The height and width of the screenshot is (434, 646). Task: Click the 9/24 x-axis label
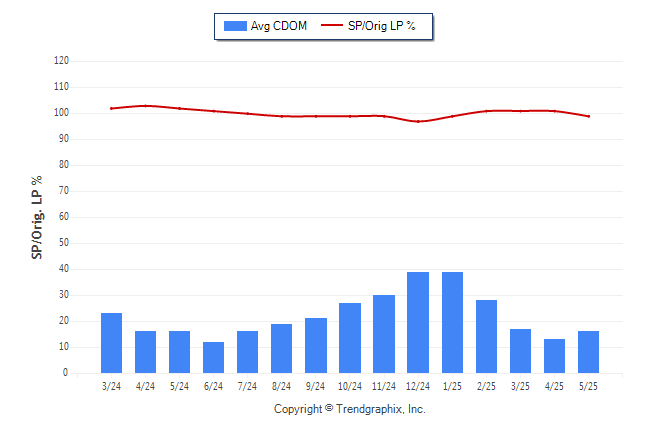pyautogui.click(x=316, y=386)
